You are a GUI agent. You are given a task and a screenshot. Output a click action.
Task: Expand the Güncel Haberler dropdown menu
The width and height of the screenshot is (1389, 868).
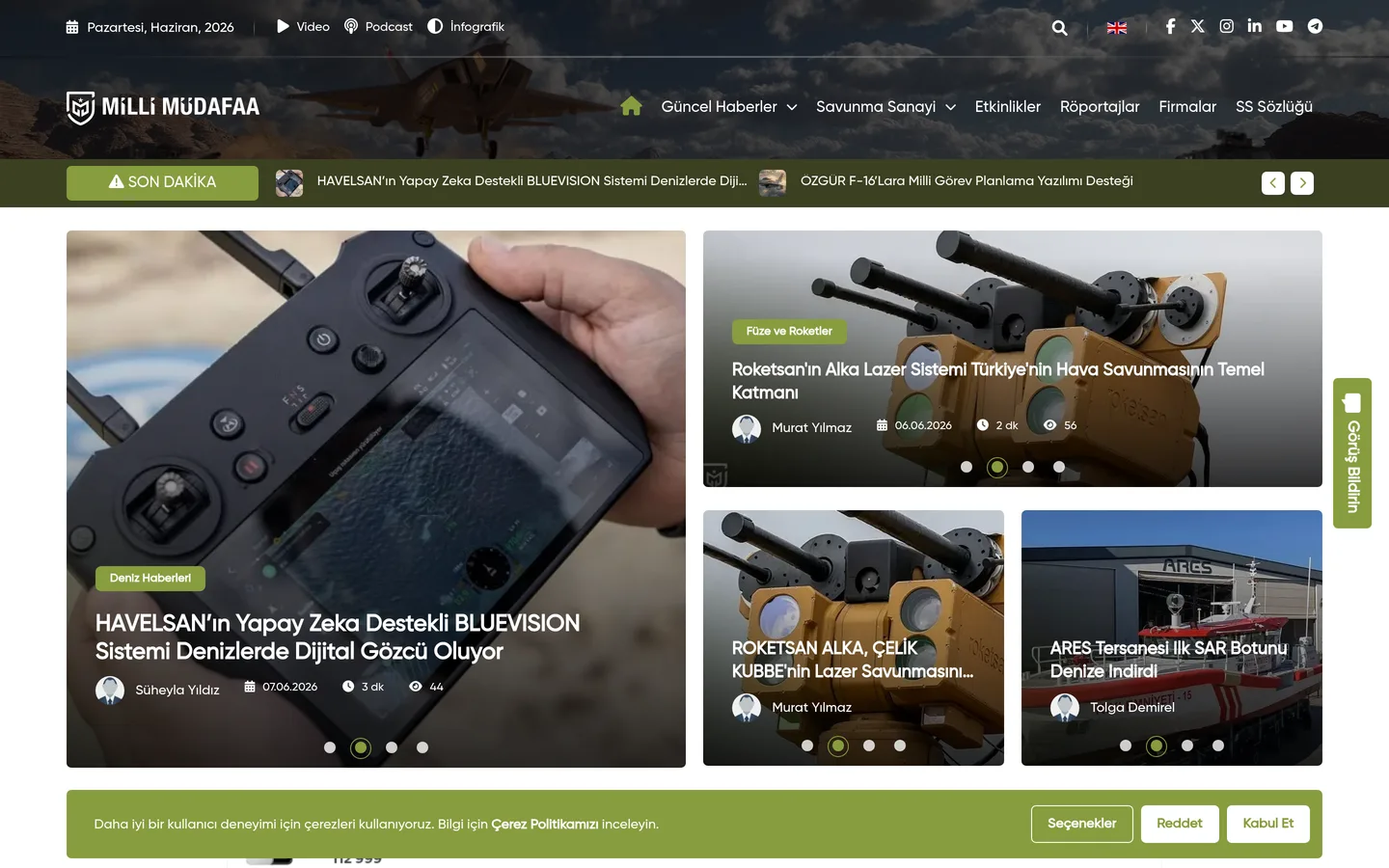click(729, 107)
